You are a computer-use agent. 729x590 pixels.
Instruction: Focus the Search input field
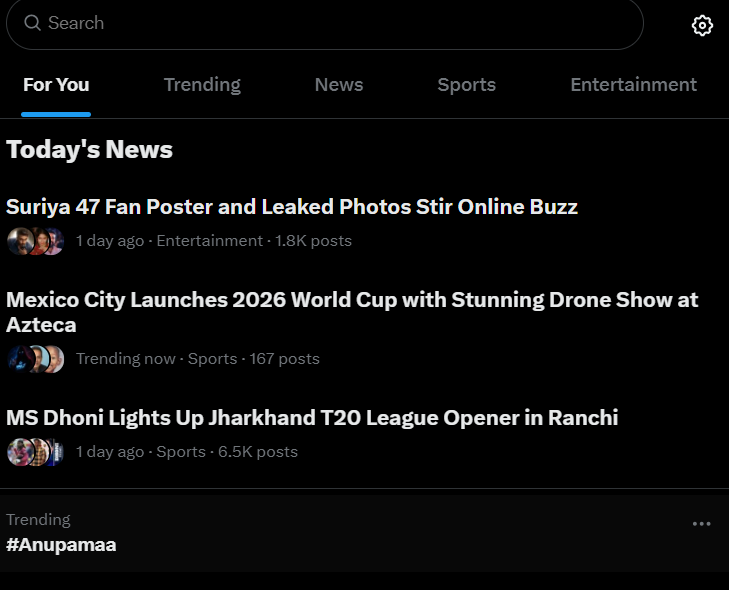[x=325, y=23]
